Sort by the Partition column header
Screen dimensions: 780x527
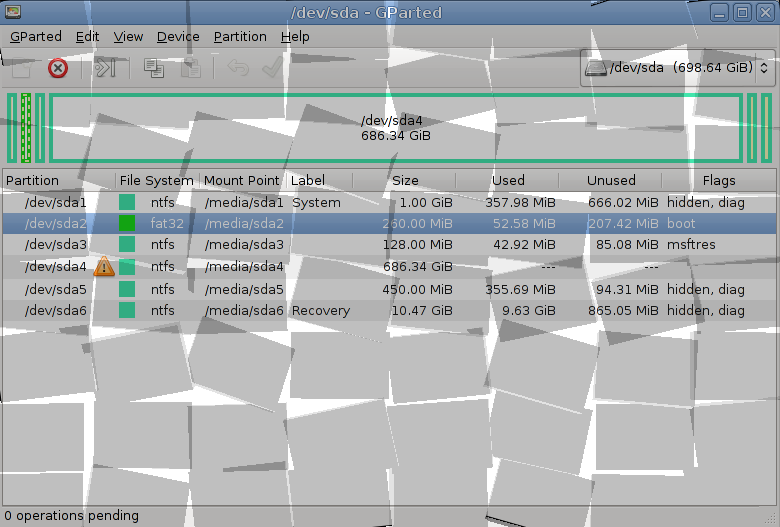pos(59,181)
